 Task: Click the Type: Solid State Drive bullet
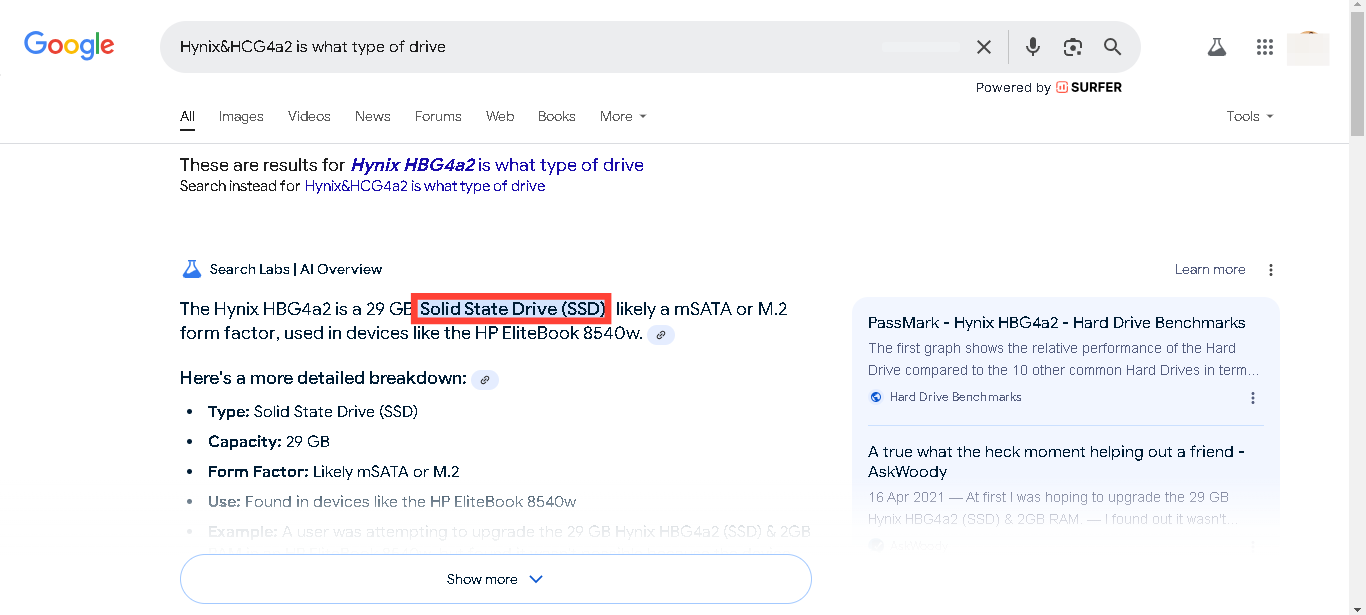(313, 412)
